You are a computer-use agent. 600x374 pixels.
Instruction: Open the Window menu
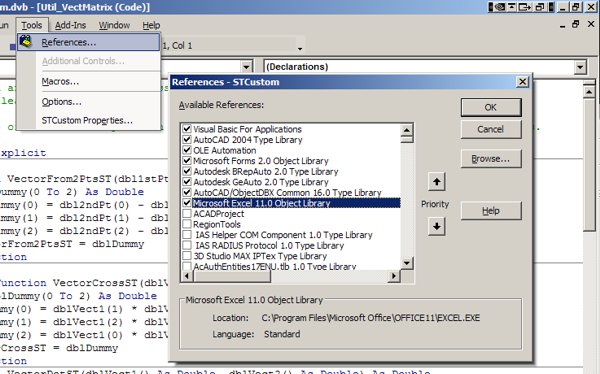tap(114, 25)
